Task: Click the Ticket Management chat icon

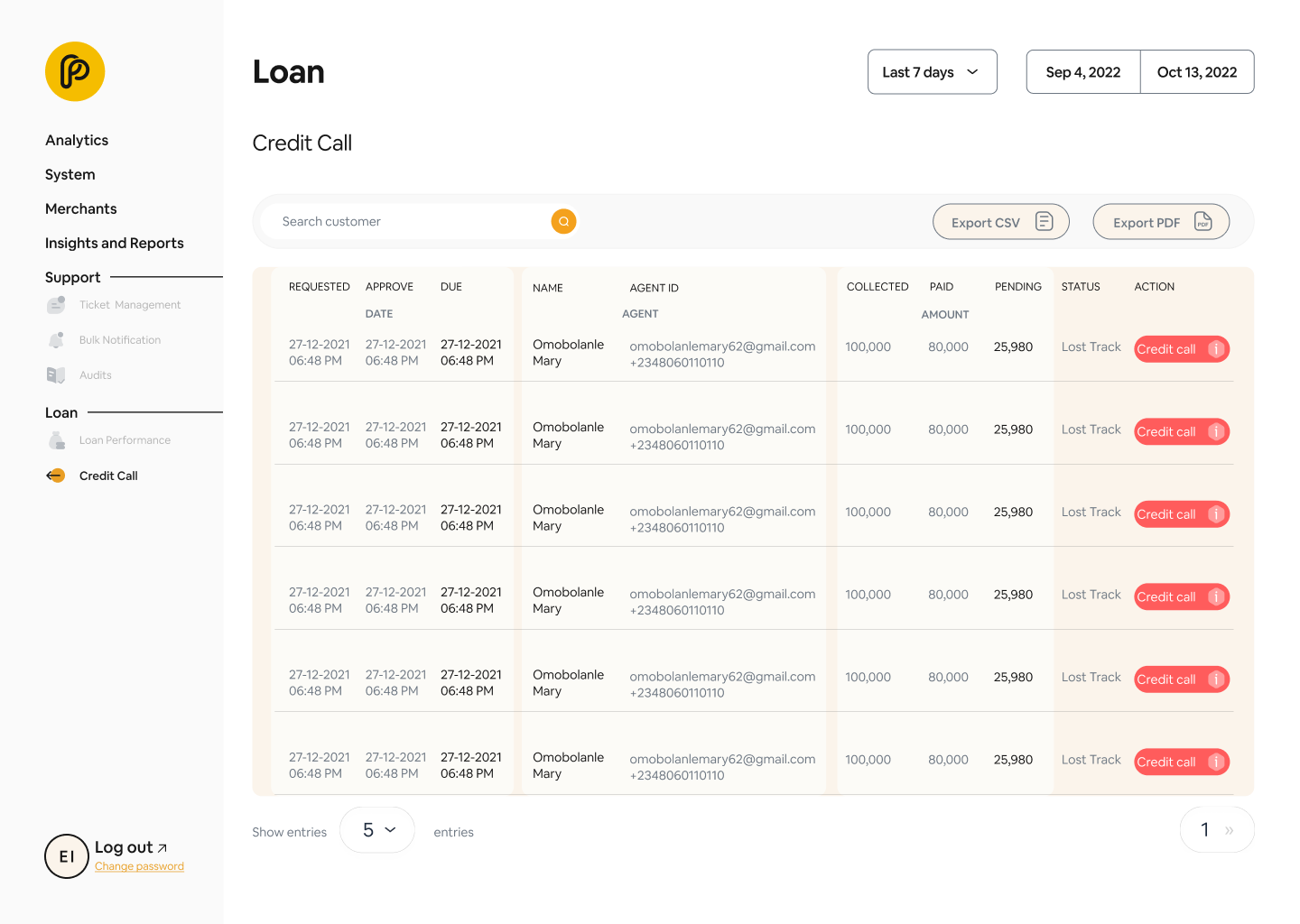Action: [56, 305]
